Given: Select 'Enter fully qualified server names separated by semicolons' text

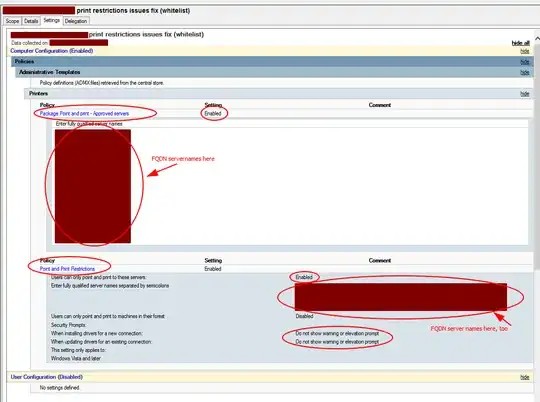Looking at the screenshot, I should coord(110,286).
